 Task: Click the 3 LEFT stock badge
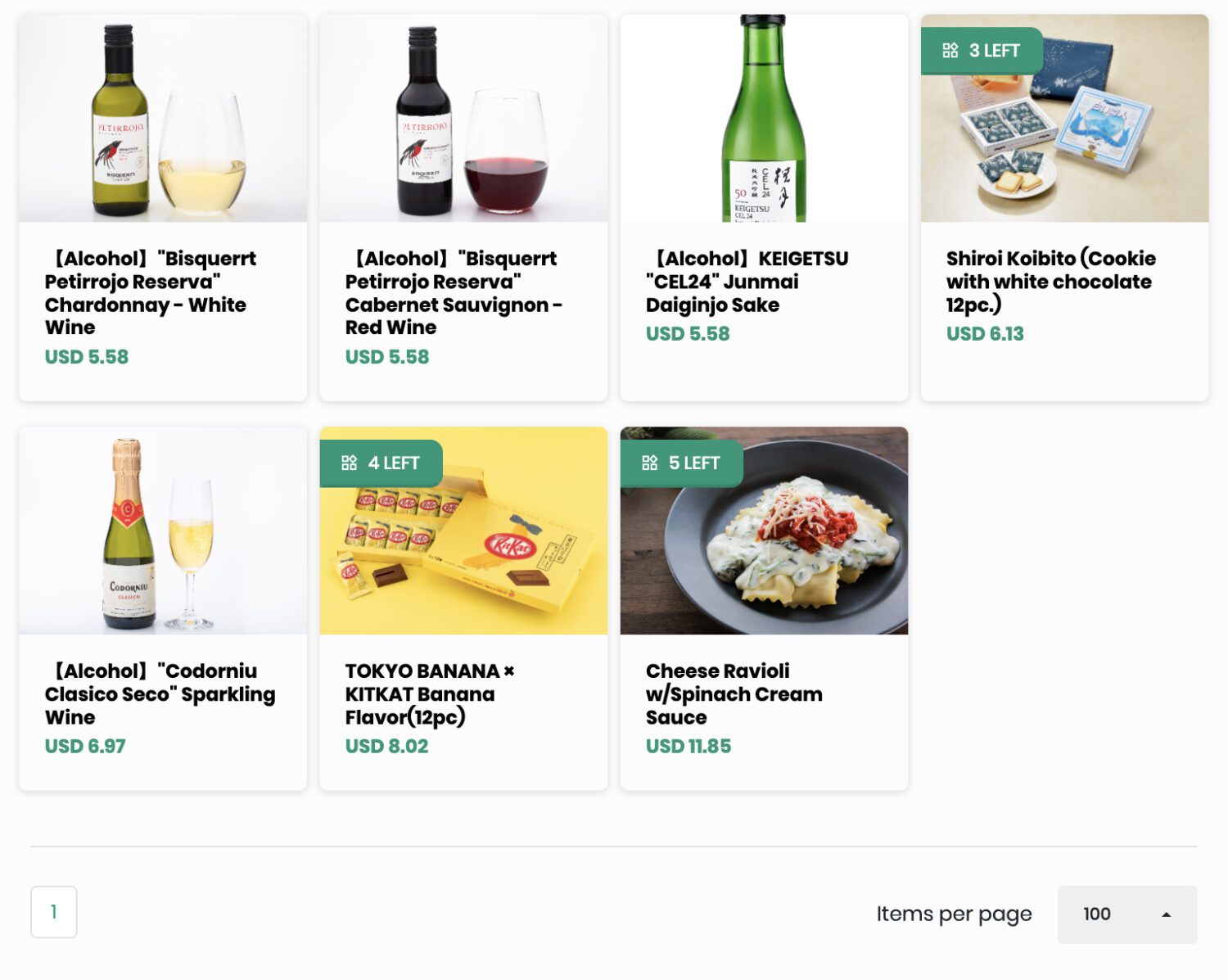982,50
